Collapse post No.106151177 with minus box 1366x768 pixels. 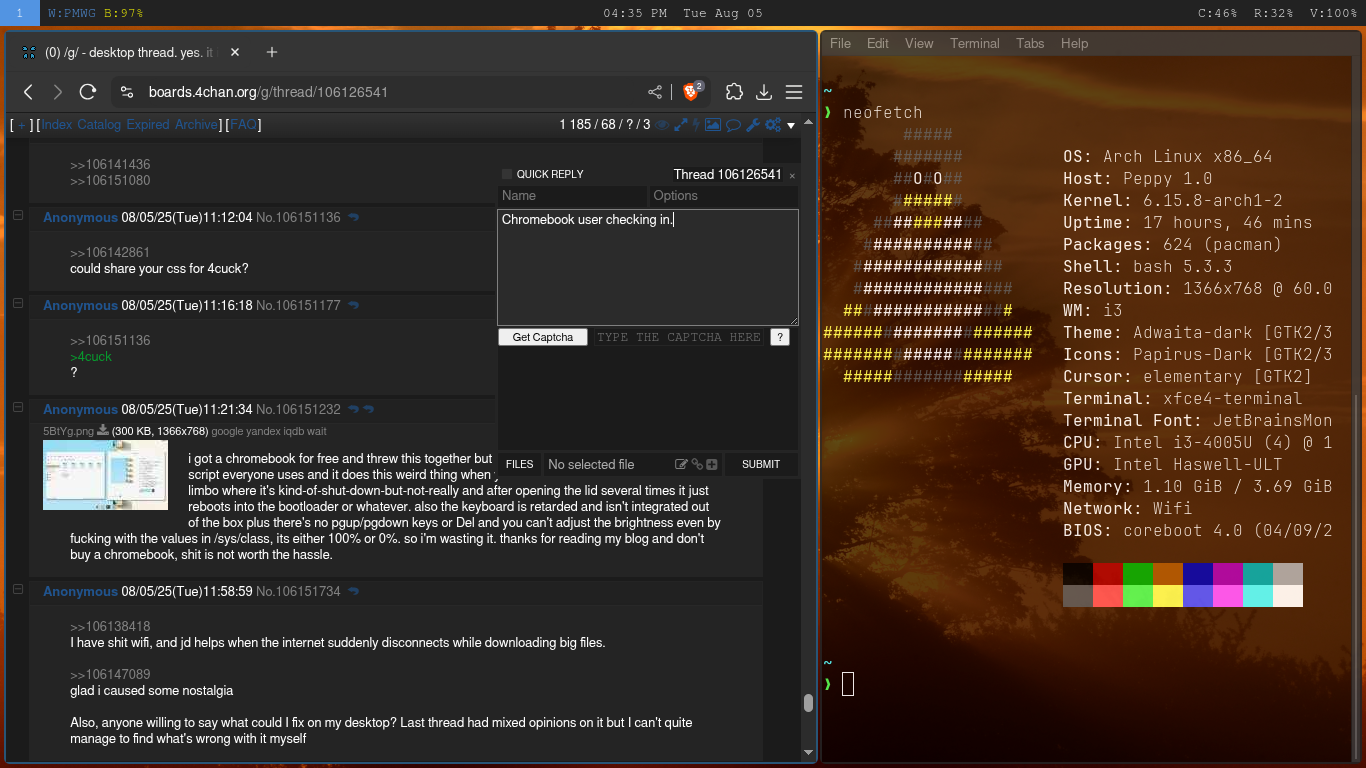pyautogui.click(x=17, y=304)
